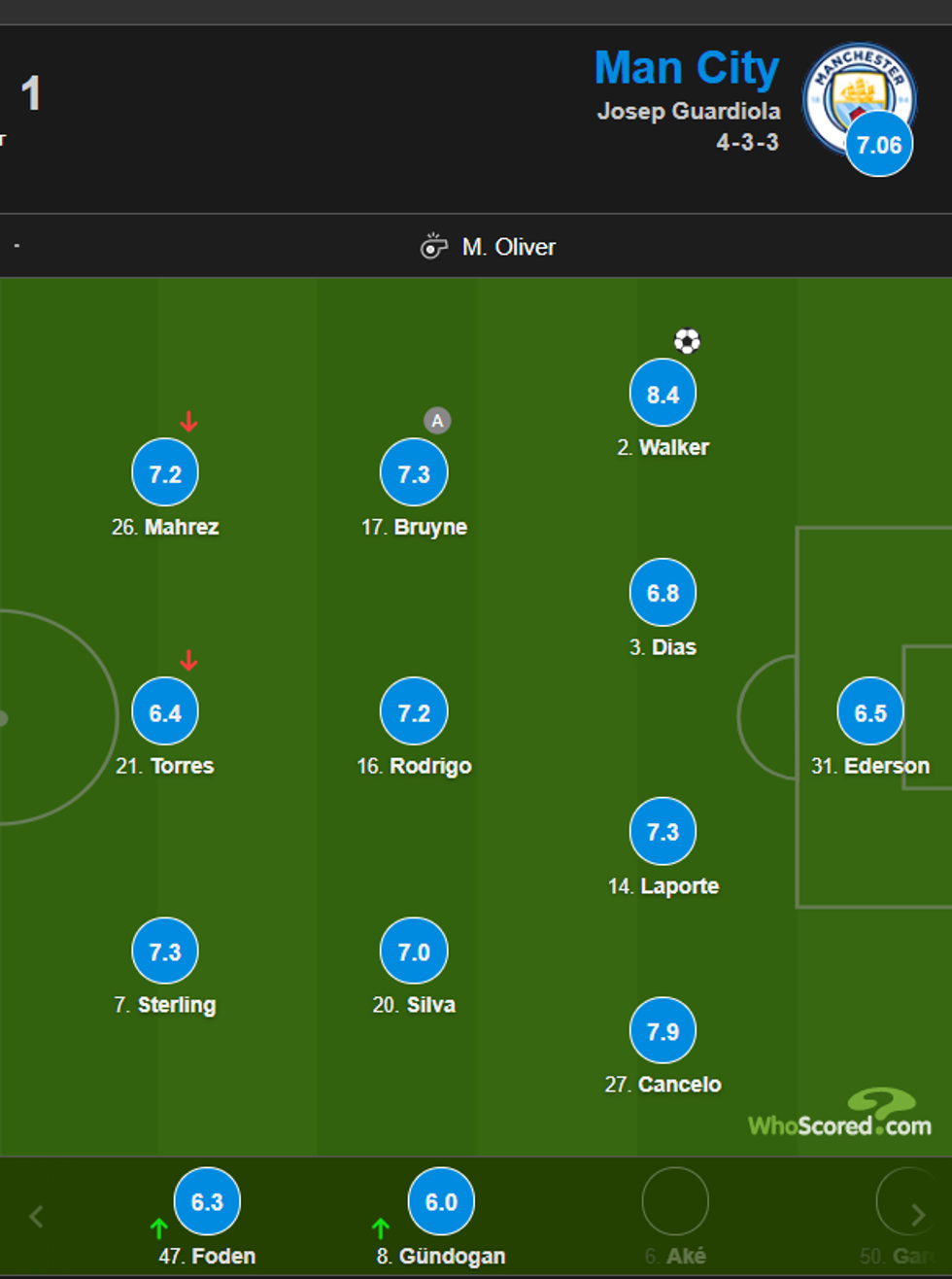Open referee M. Oliver's profile
This screenshot has width=952, height=1279.
click(508, 247)
